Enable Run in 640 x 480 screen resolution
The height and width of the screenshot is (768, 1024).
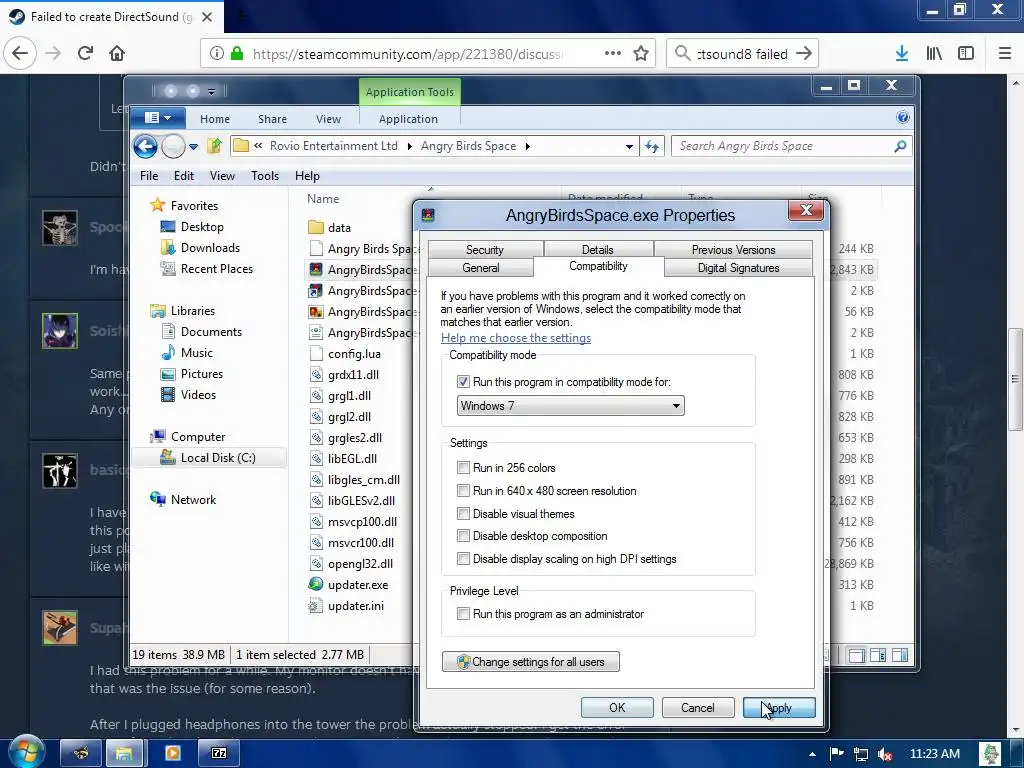[463, 490]
